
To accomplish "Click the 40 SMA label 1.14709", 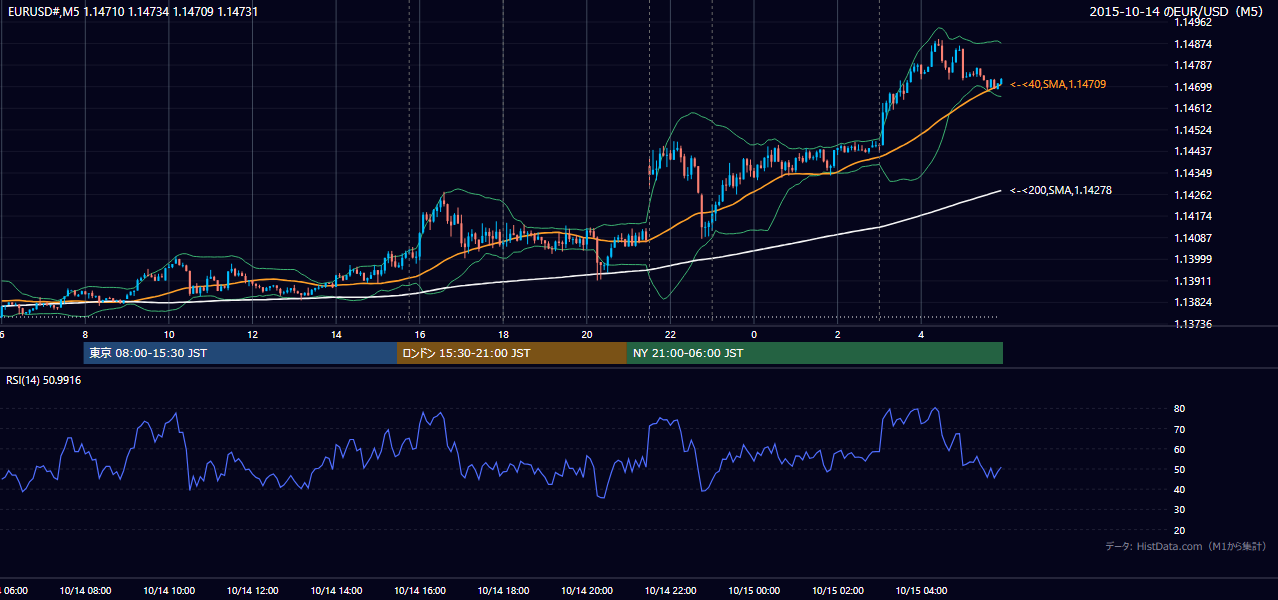I will click(1058, 85).
